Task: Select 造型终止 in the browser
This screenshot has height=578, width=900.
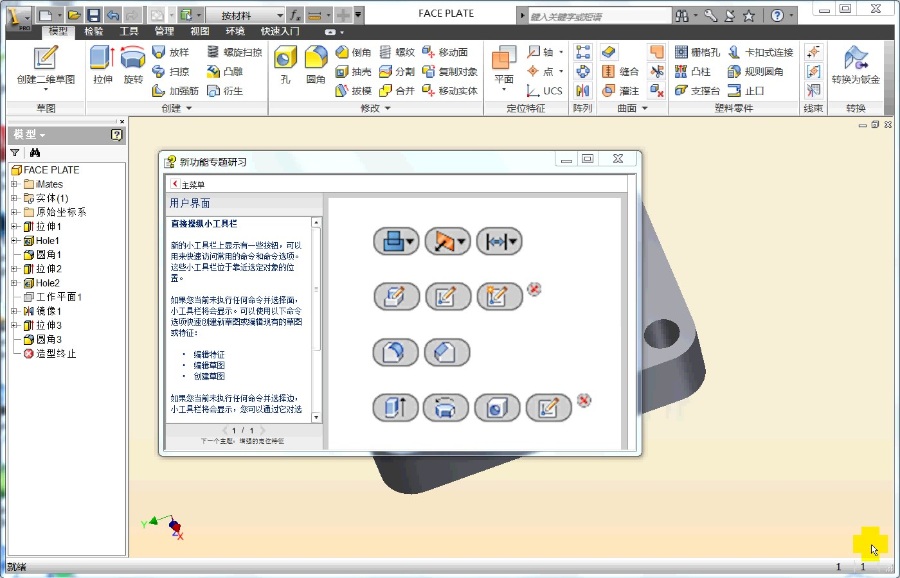Action: click(x=50, y=354)
